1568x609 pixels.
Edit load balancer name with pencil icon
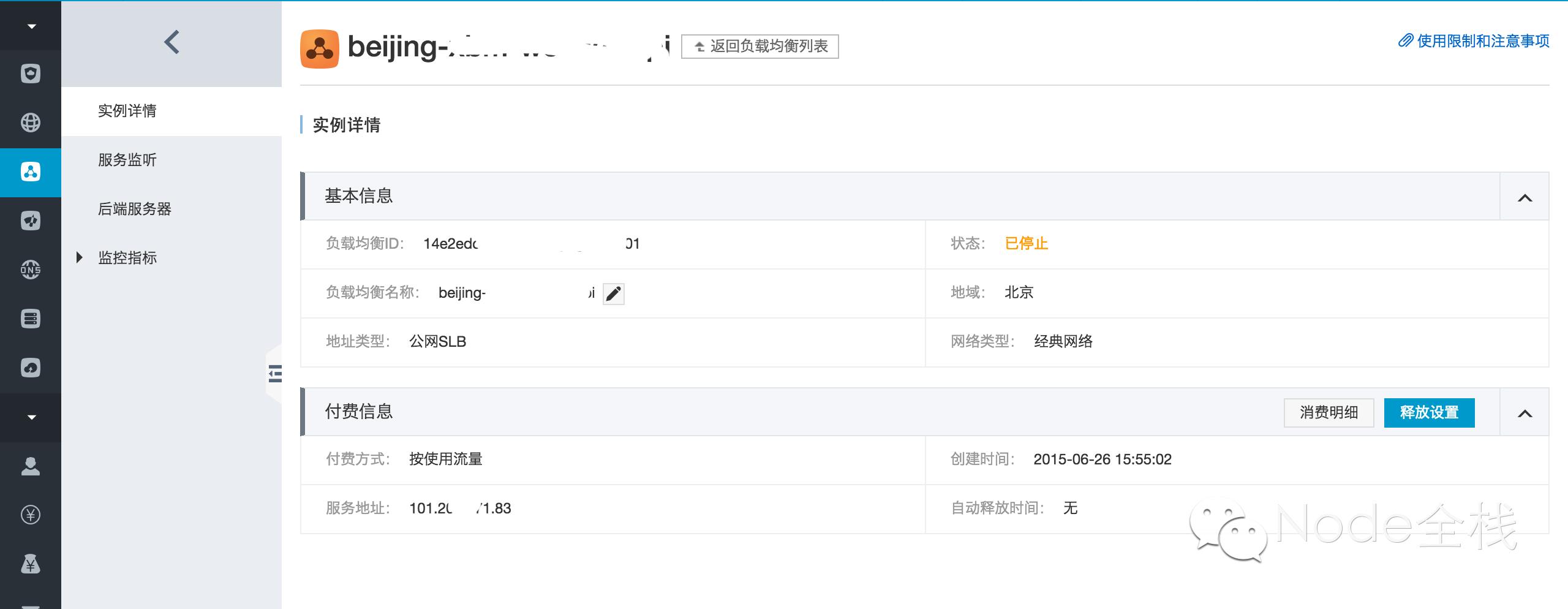pyautogui.click(x=614, y=294)
